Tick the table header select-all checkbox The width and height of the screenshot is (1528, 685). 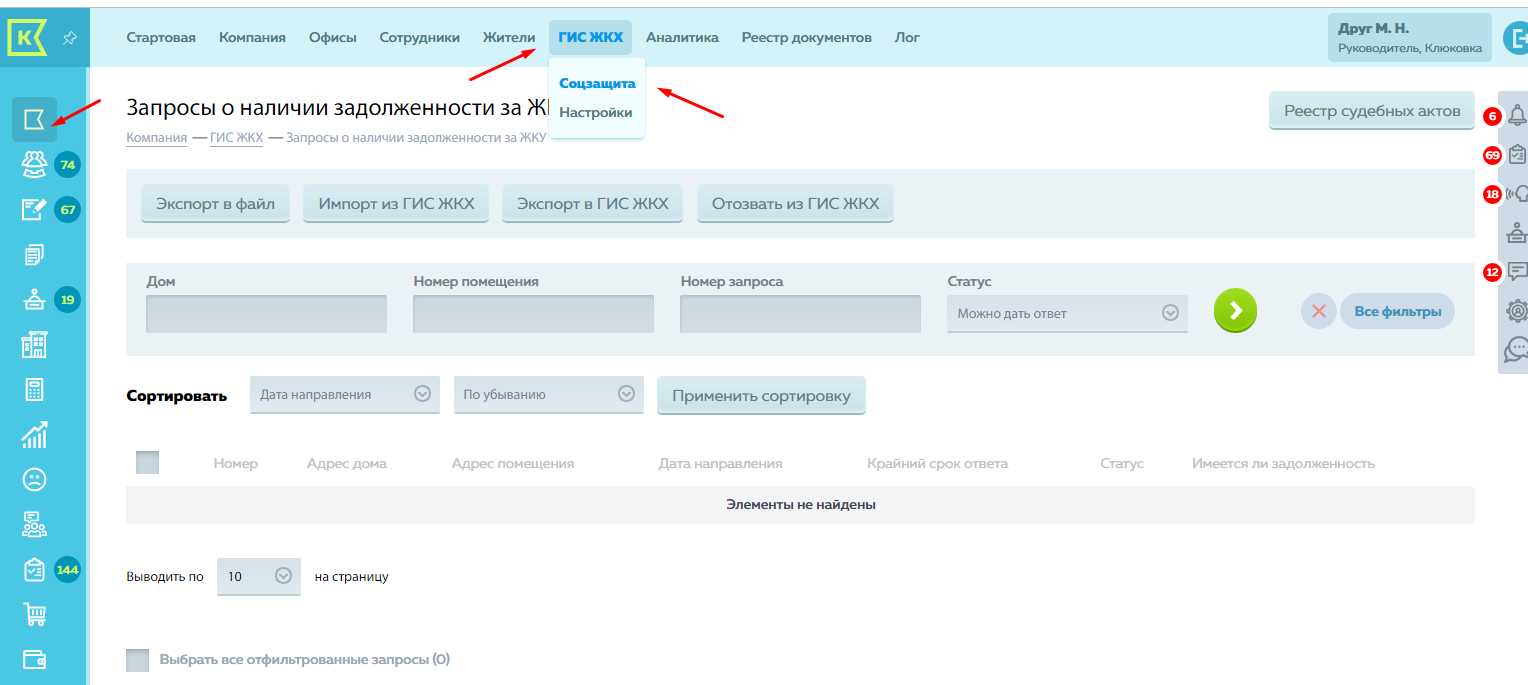click(147, 462)
